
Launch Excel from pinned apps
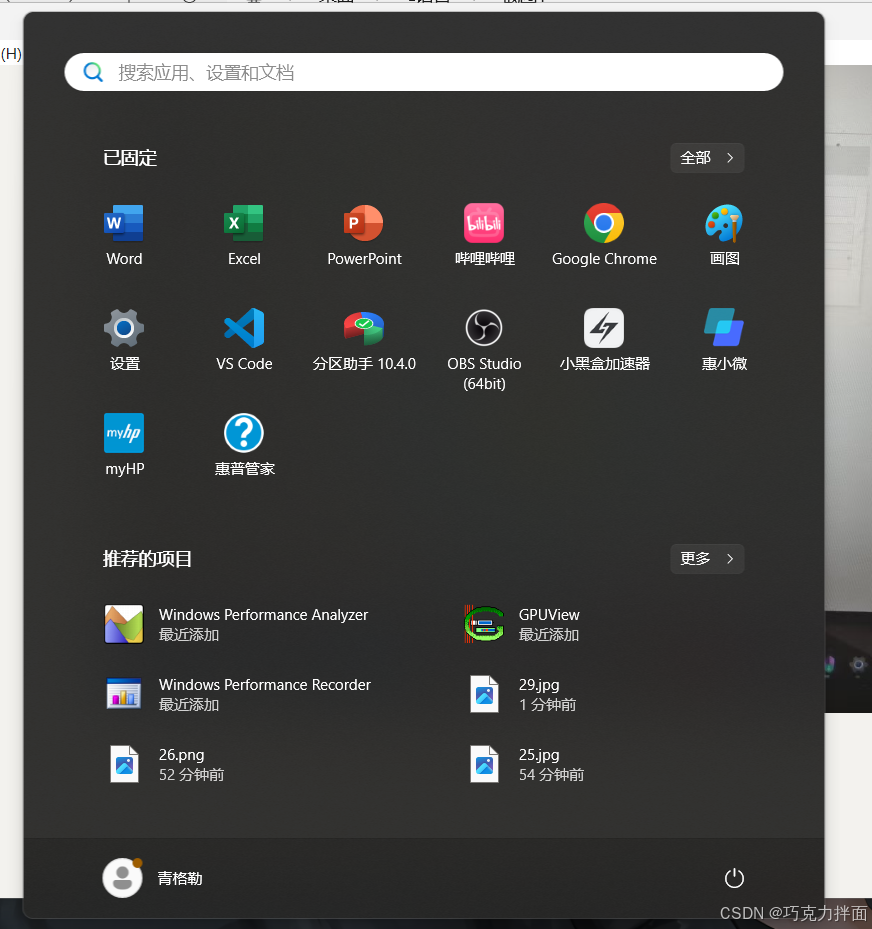pos(244,235)
